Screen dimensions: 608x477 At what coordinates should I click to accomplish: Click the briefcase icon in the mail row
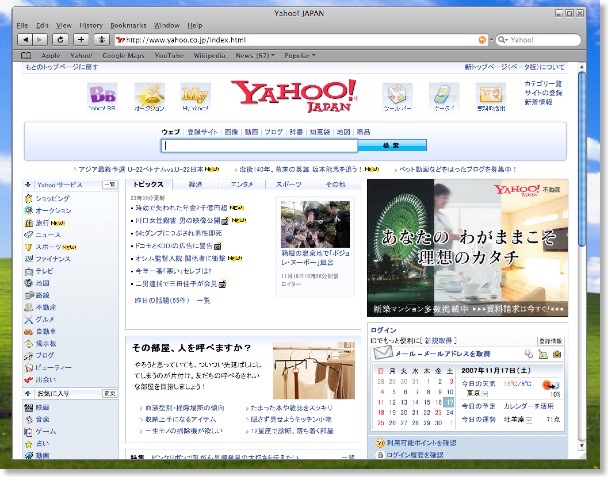[557, 354]
